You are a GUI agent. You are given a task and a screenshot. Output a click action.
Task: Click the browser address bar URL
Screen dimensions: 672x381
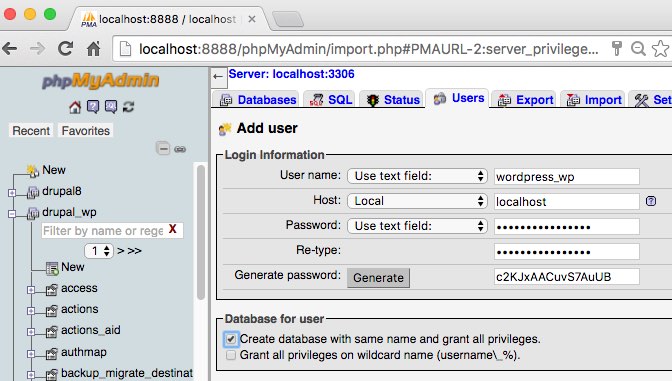coord(369,49)
